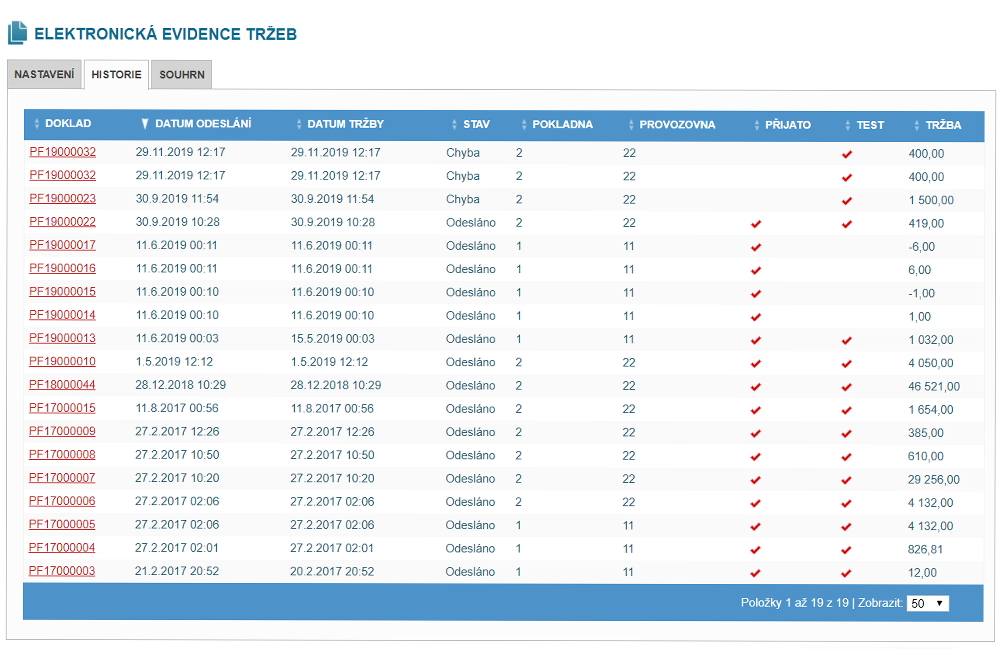Open the Zobrazit page size dropdown
1000x655 pixels.
tap(927, 603)
